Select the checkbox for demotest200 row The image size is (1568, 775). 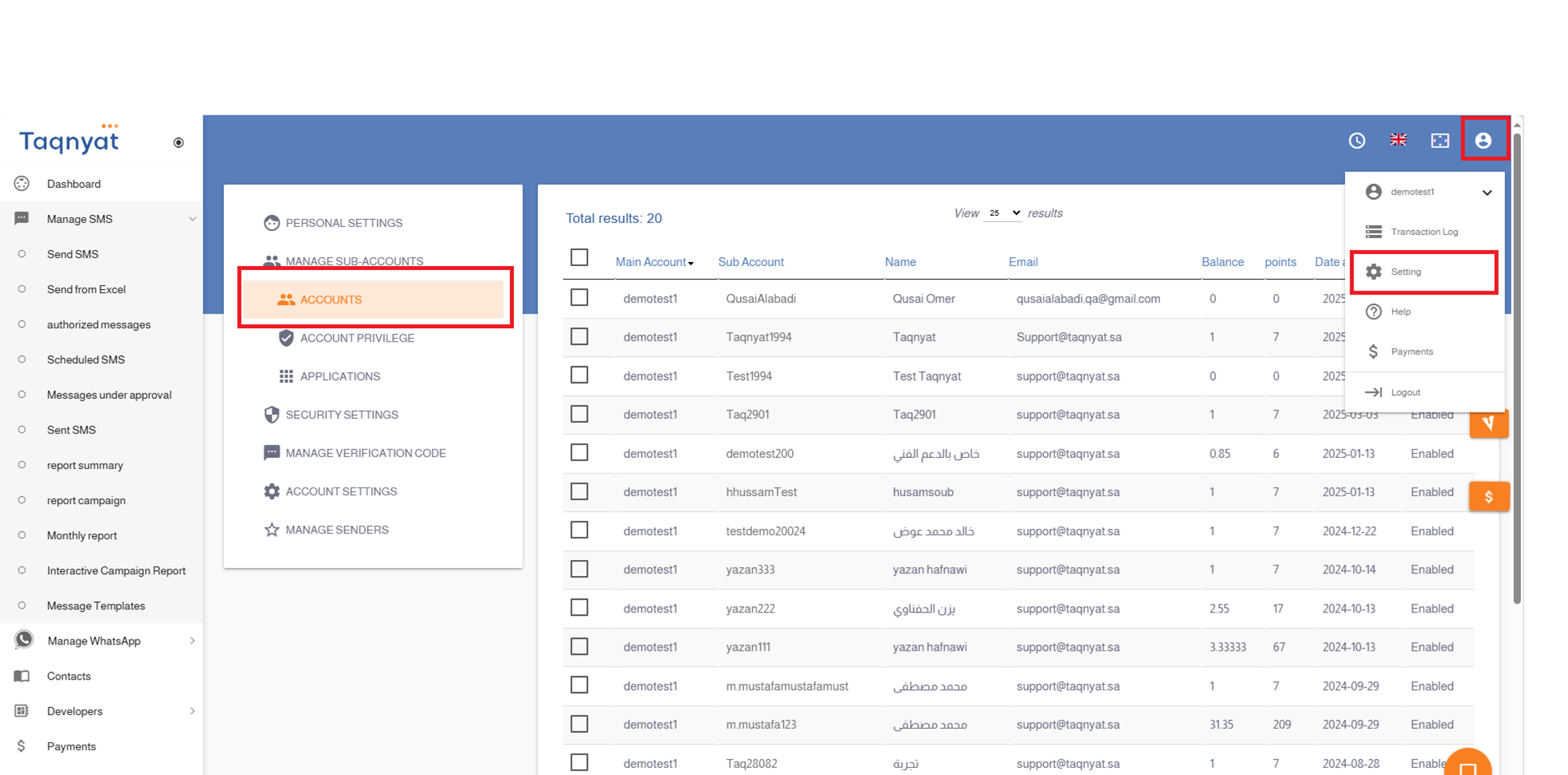[x=579, y=452]
